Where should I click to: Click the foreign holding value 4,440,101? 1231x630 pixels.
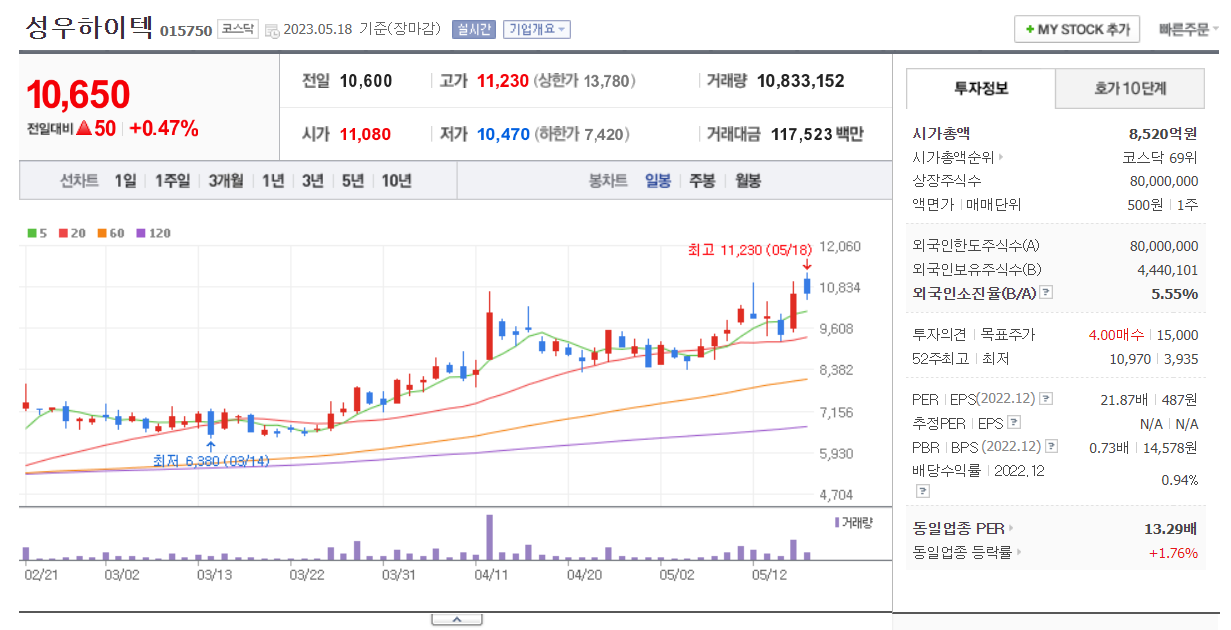[x=1166, y=269]
